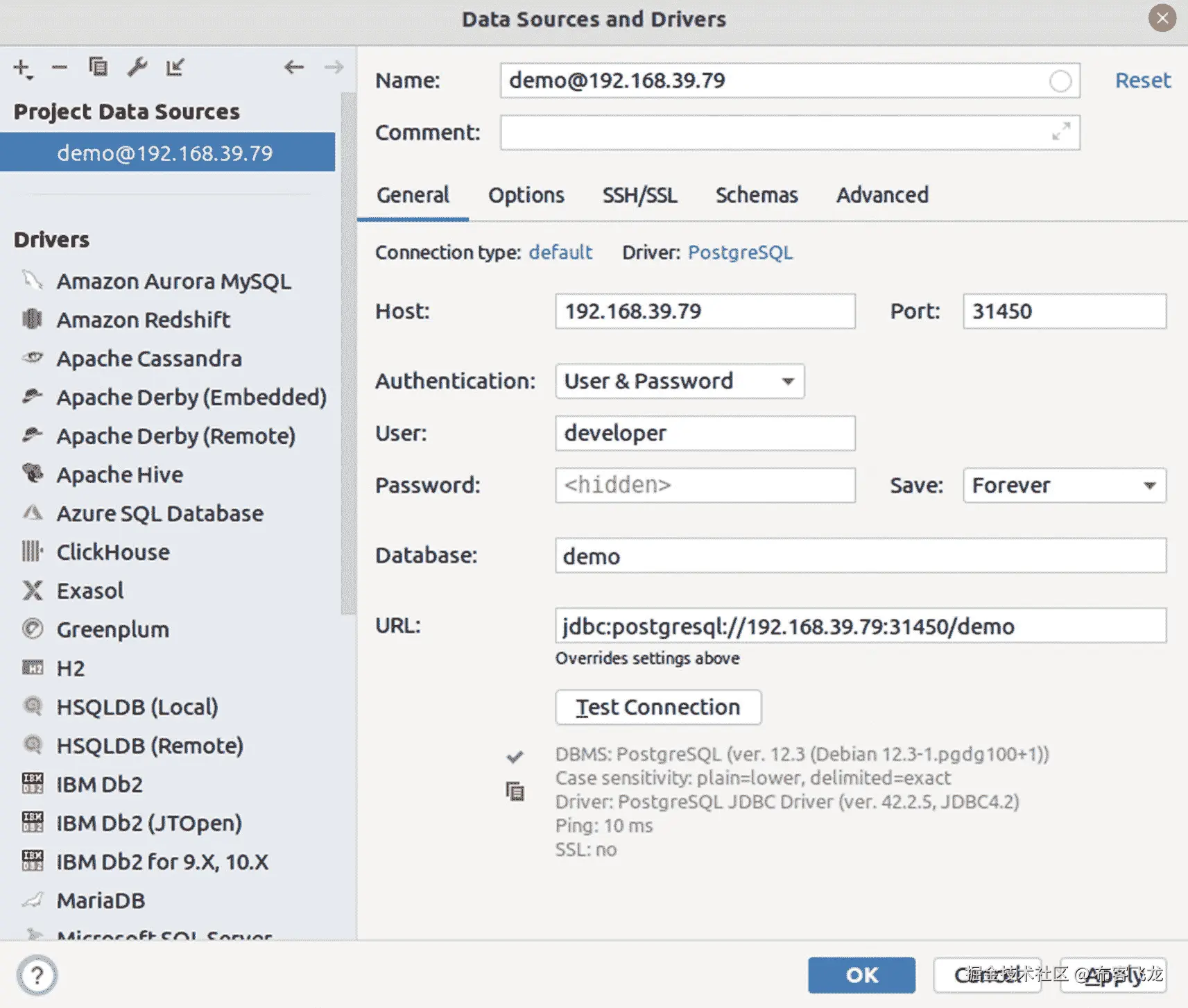Click the make global arrow icon
Screen dimensions: 1188x1008
pyautogui.click(x=175, y=67)
